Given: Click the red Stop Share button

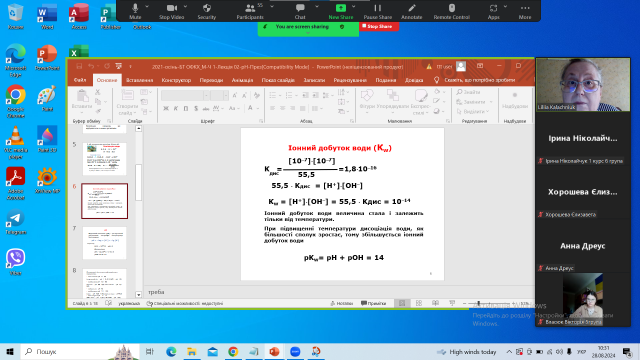Looking at the screenshot, I should 377,27.
